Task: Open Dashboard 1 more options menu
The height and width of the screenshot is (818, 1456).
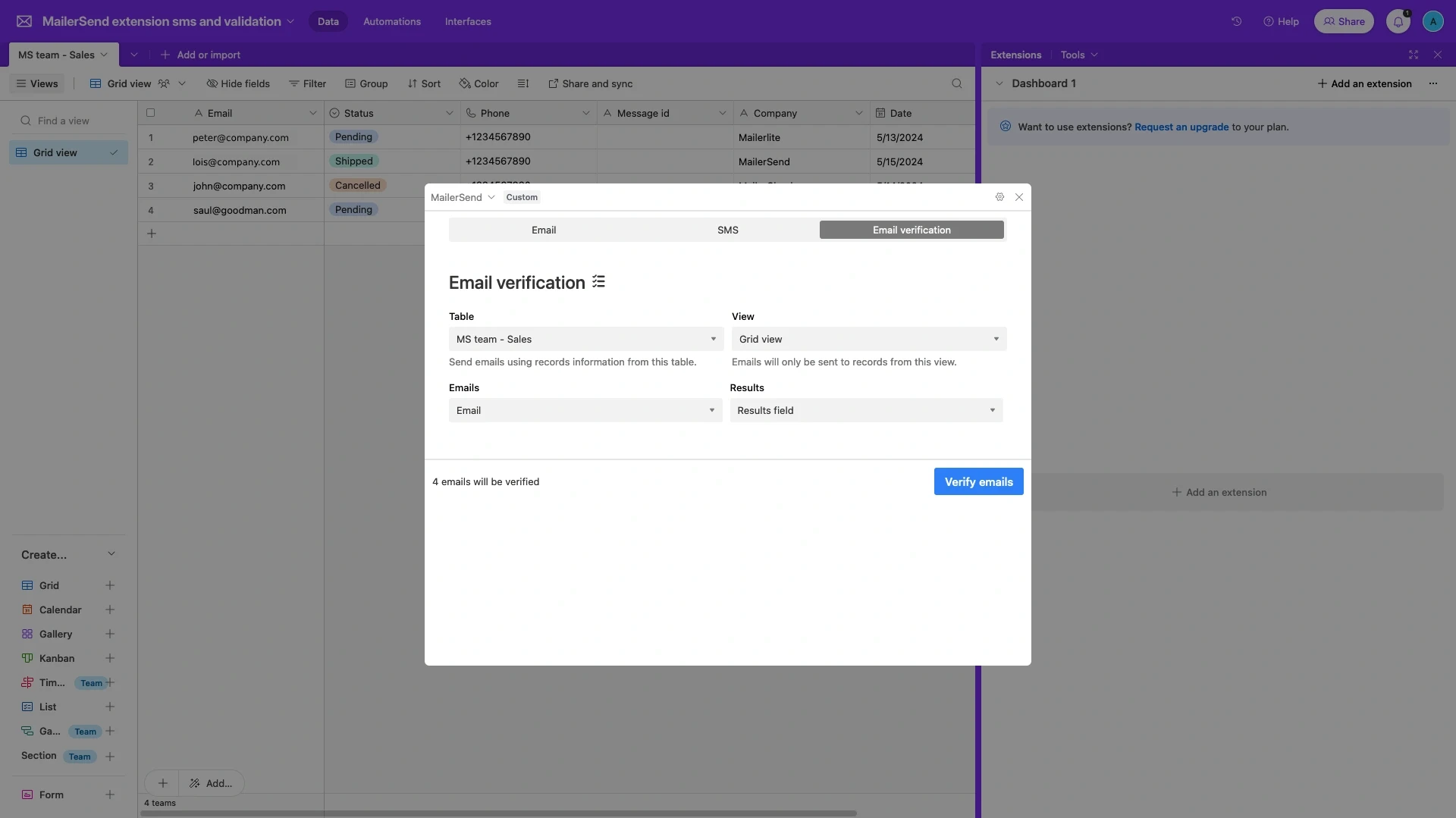Action: (1432, 83)
